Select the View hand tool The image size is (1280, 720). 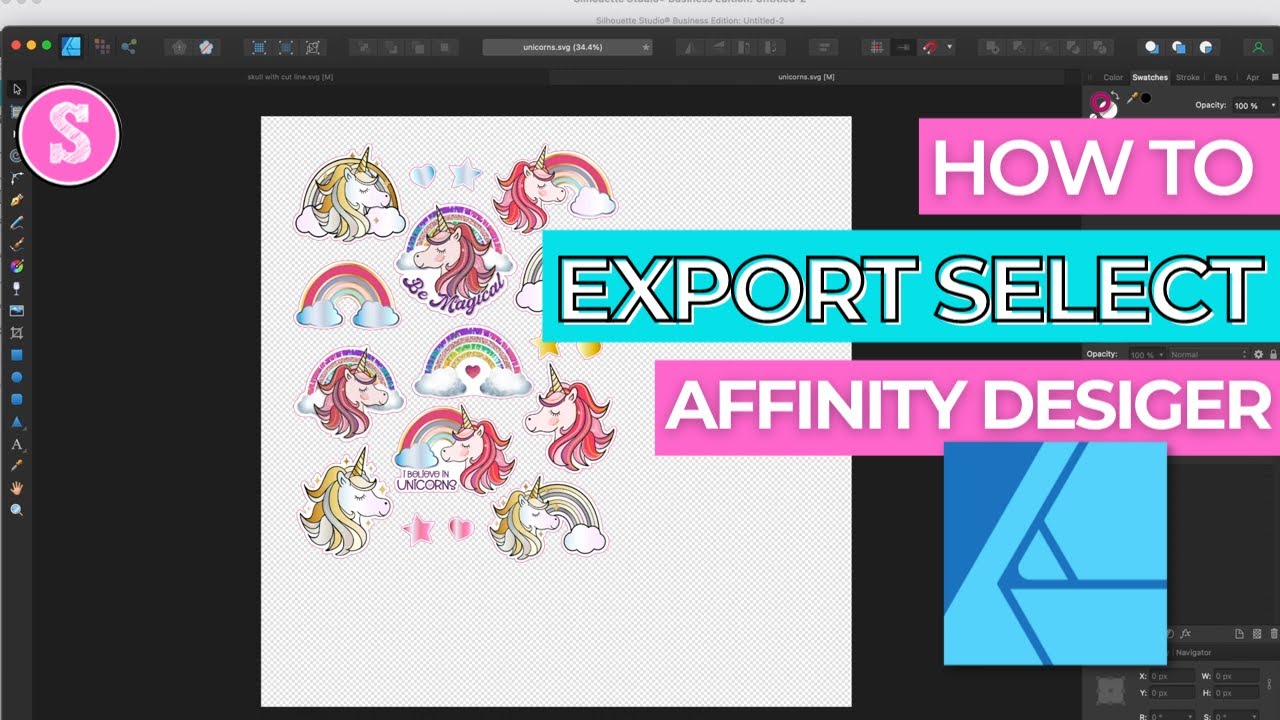17,488
